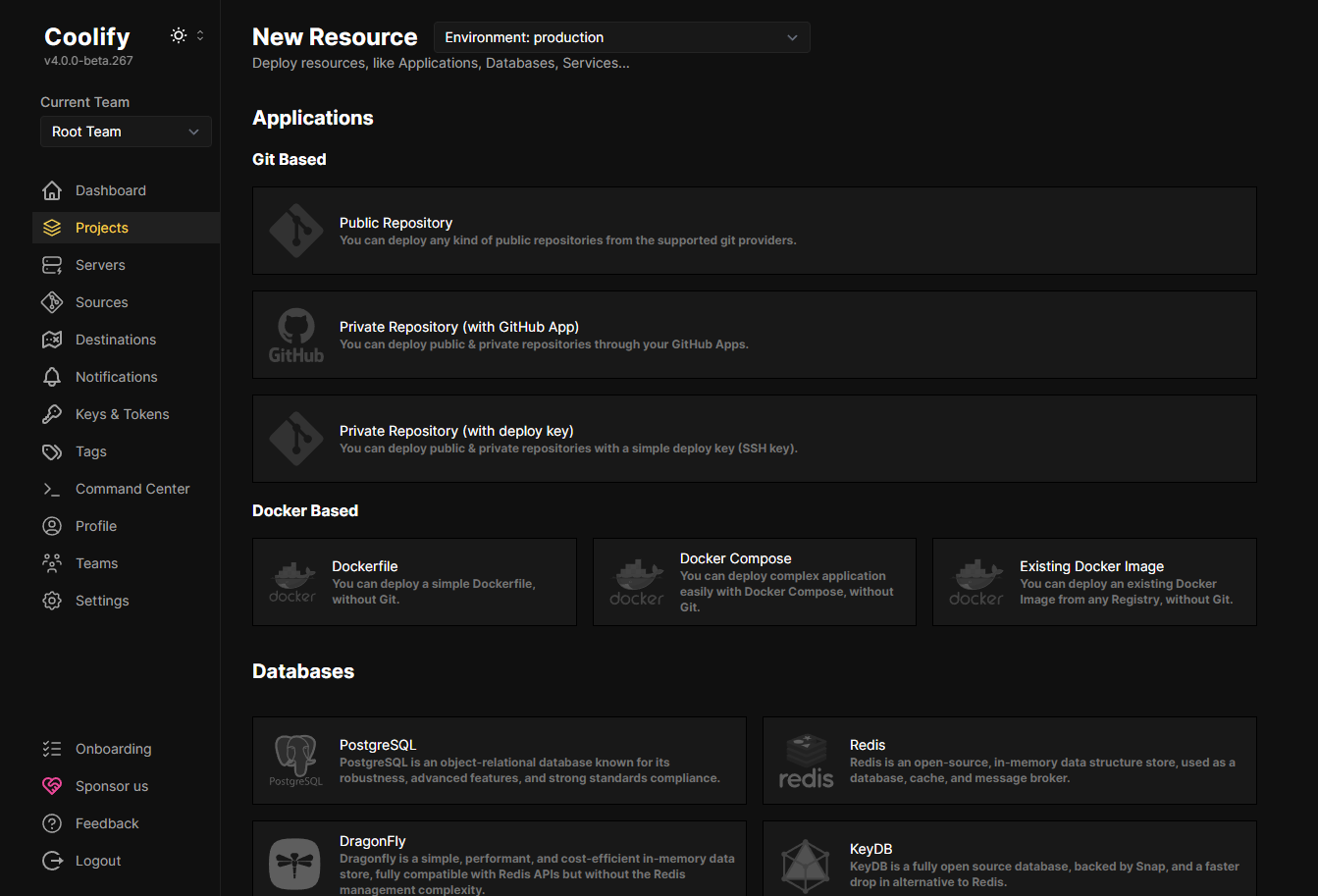Viewport: 1318px width, 896px height.
Task: Select Private Repository (with deploy key)
Action: 456,431
